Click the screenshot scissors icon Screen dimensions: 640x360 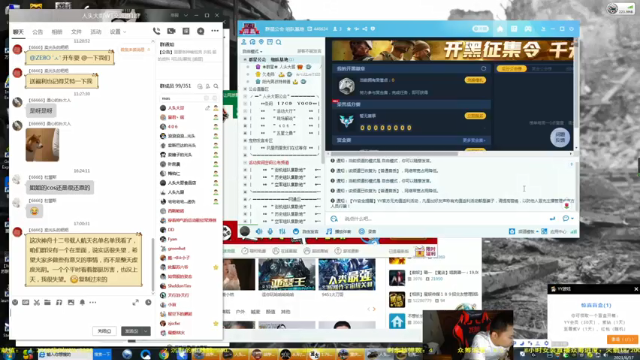[37, 302]
